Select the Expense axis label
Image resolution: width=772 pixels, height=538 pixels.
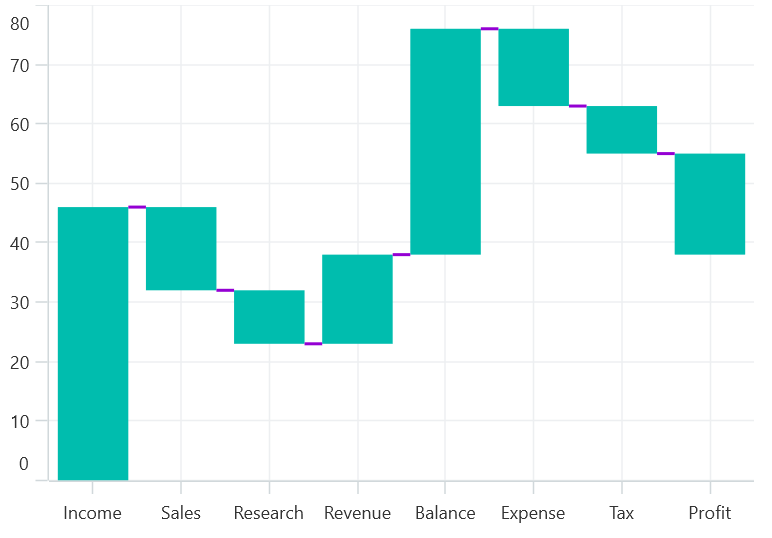pyautogui.click(x=533, y=513)
